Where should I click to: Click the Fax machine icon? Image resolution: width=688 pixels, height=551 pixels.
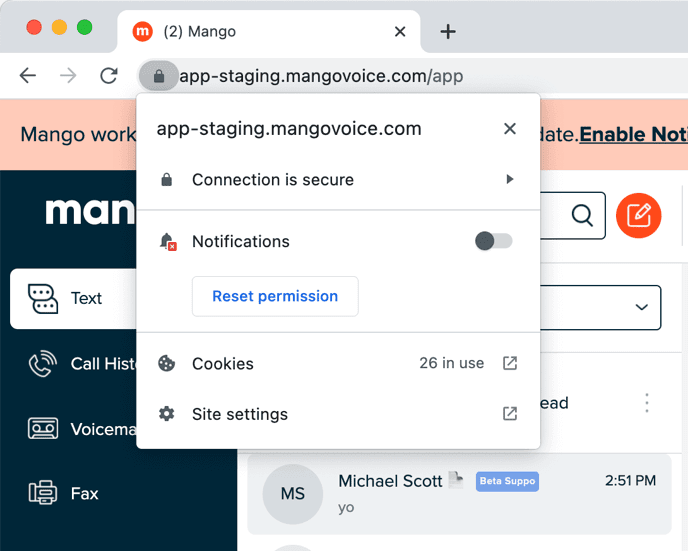(x=43, y=493)
